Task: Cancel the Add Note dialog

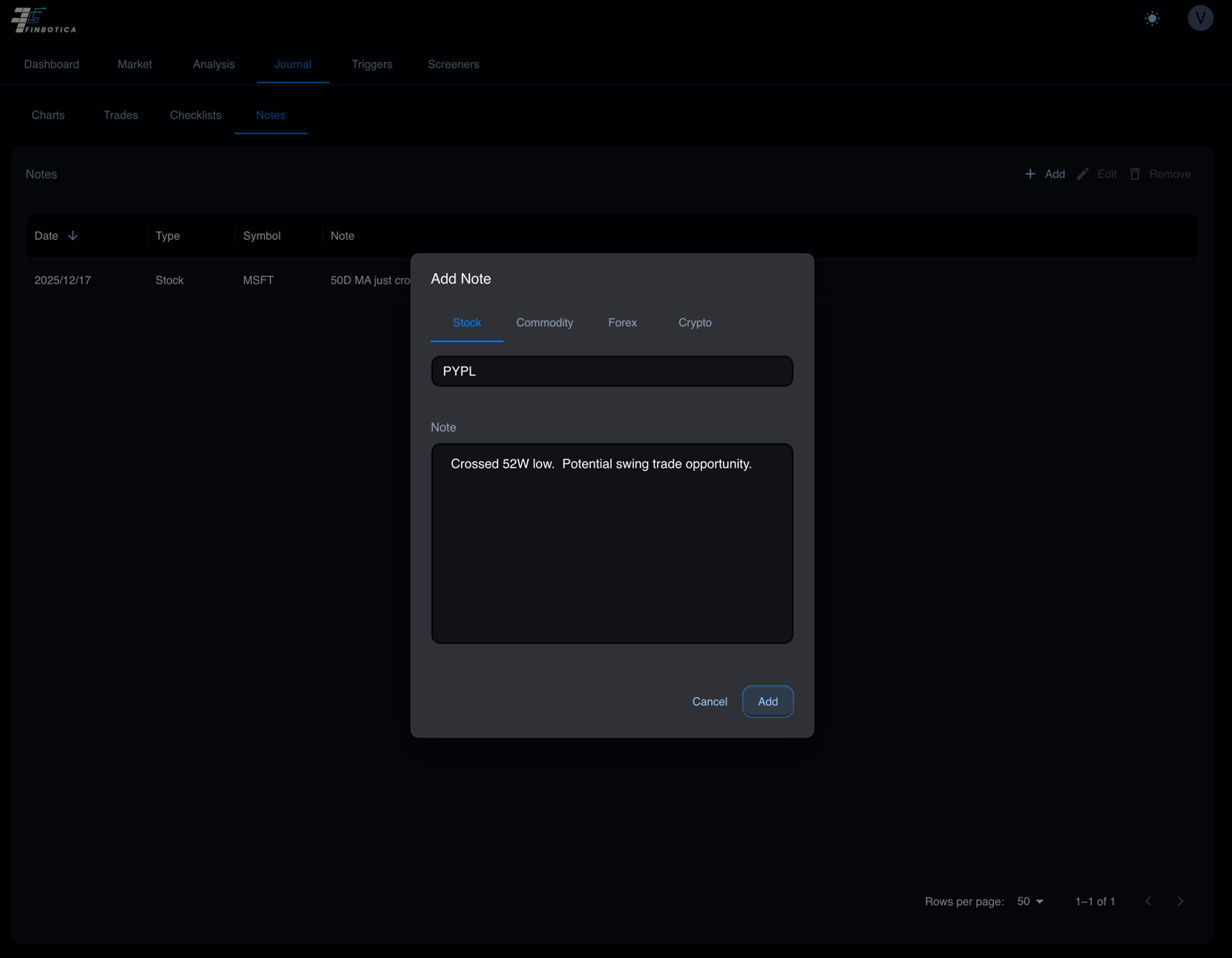Action: coord(709,702)
